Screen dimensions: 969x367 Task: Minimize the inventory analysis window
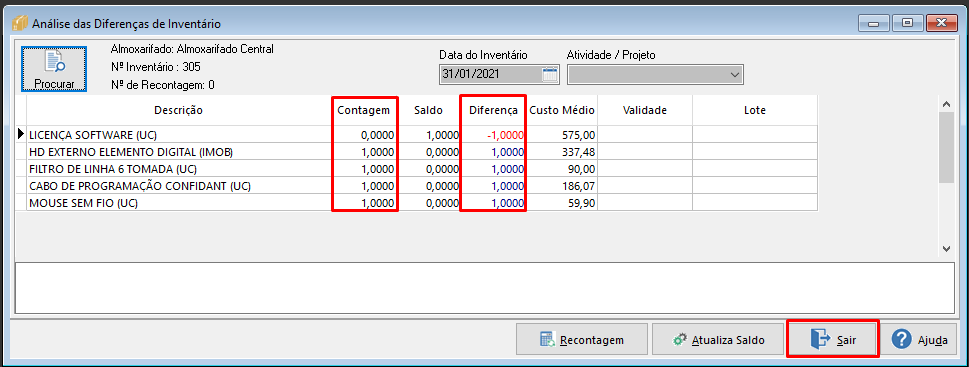[873, 23]
